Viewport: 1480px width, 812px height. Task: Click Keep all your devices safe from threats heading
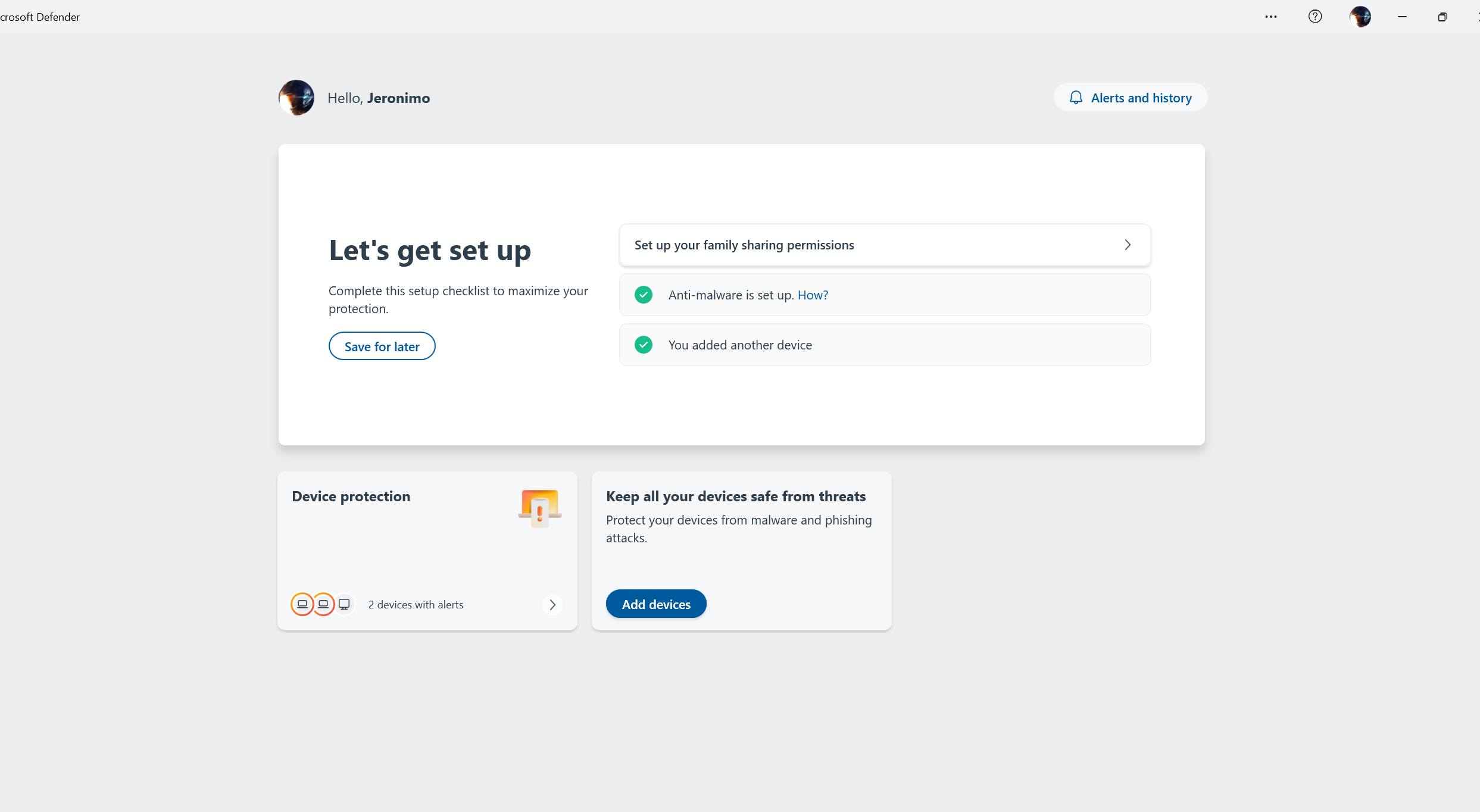[x=736, y=496]
